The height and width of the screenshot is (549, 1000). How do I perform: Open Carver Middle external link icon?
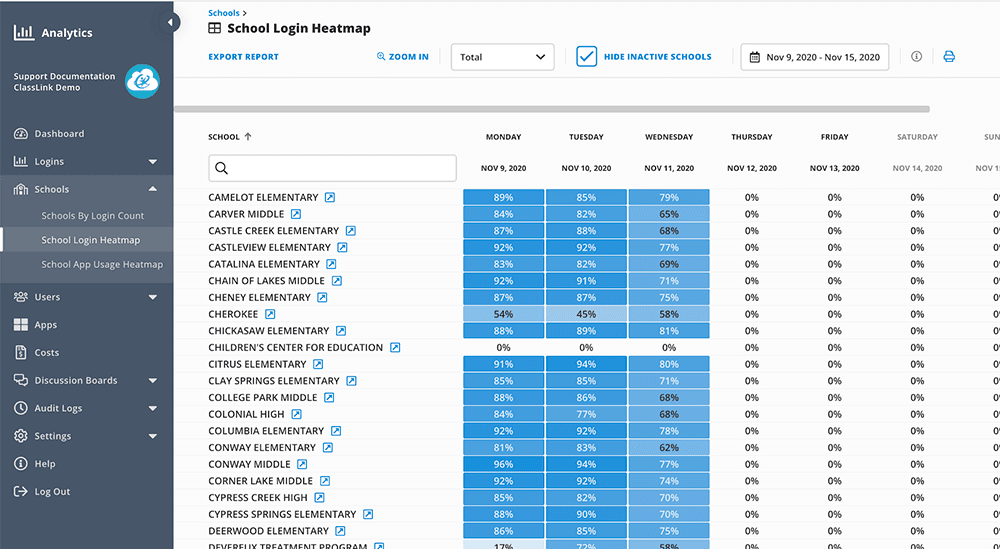296,214
